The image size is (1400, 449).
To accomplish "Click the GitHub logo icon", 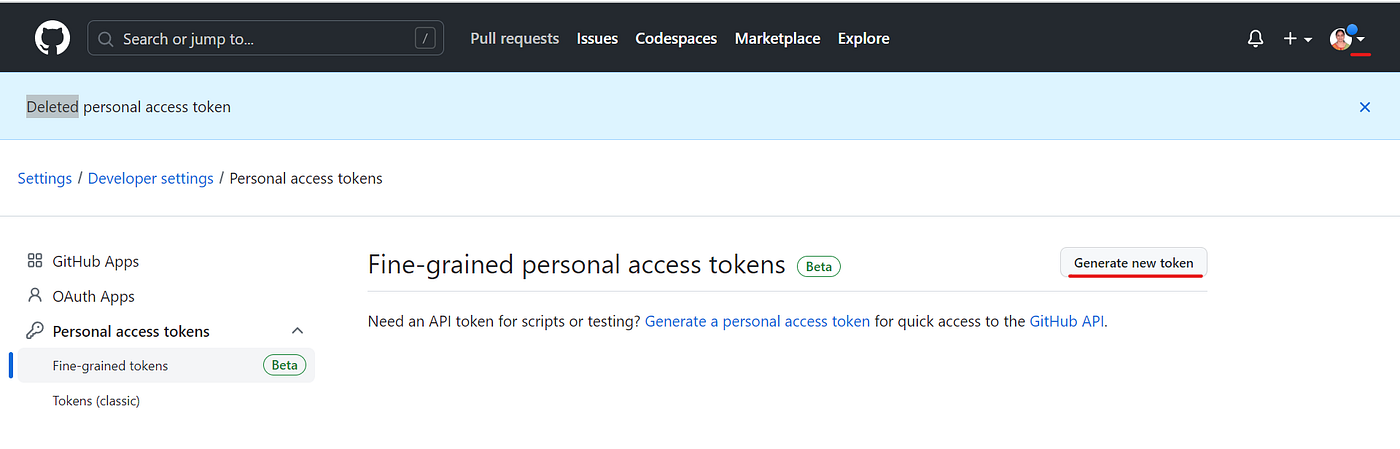I will point(53,39).
